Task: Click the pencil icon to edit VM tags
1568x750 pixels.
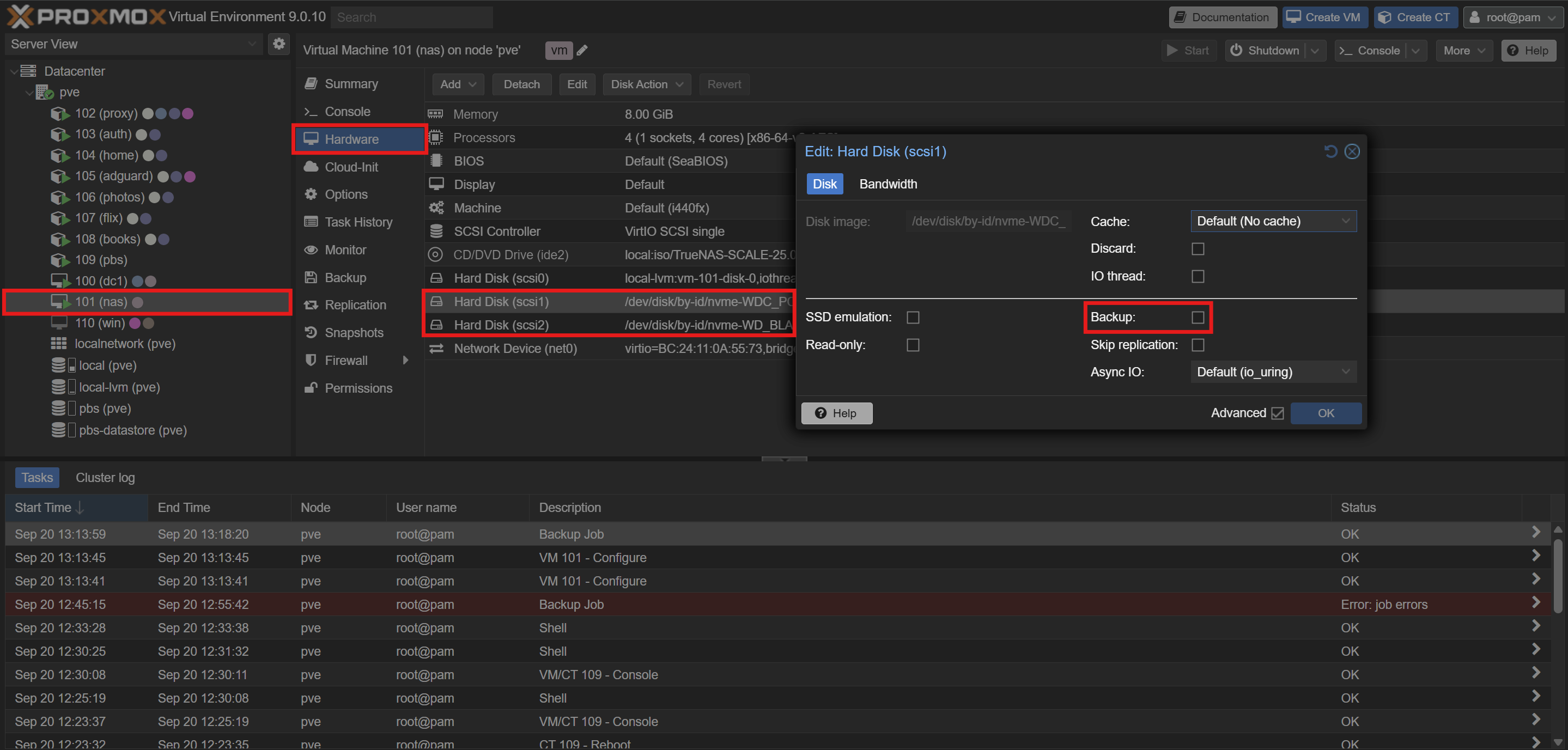Action: tap(582, 51)
